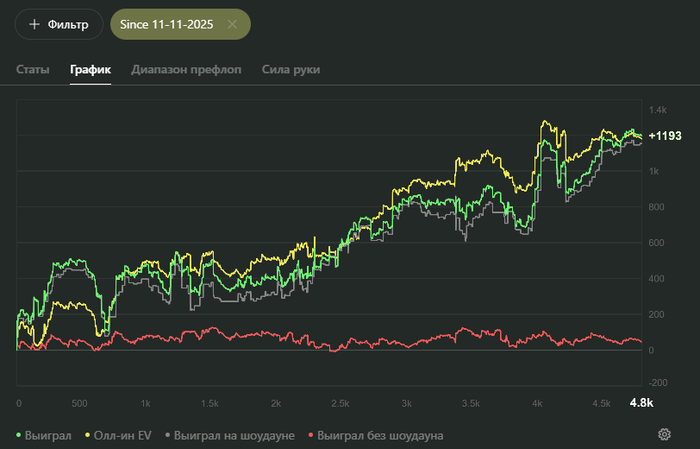Click the 4.5k x-axis label

(x=601, y=403)
